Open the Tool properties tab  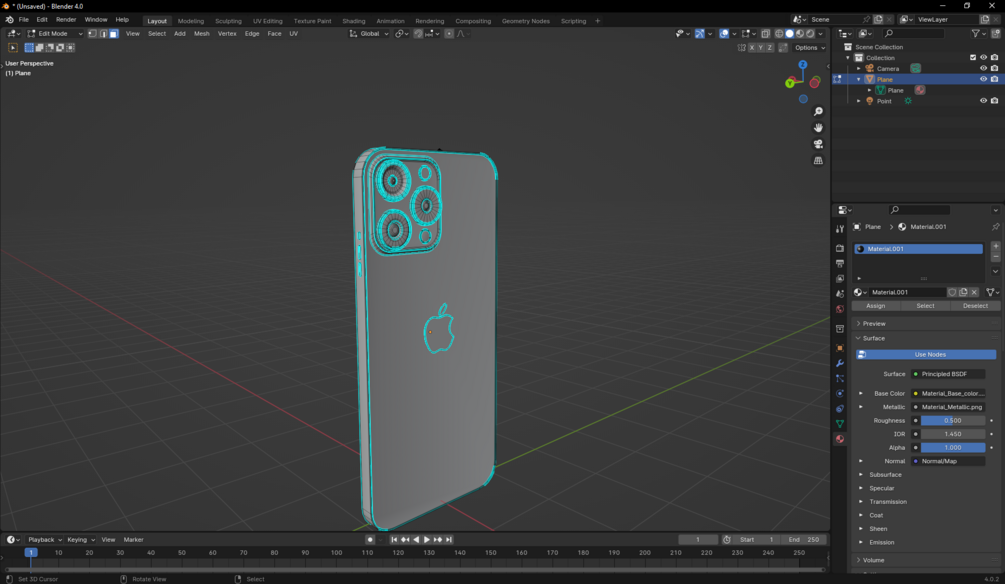pyautogui.click(x=840, y=229)
